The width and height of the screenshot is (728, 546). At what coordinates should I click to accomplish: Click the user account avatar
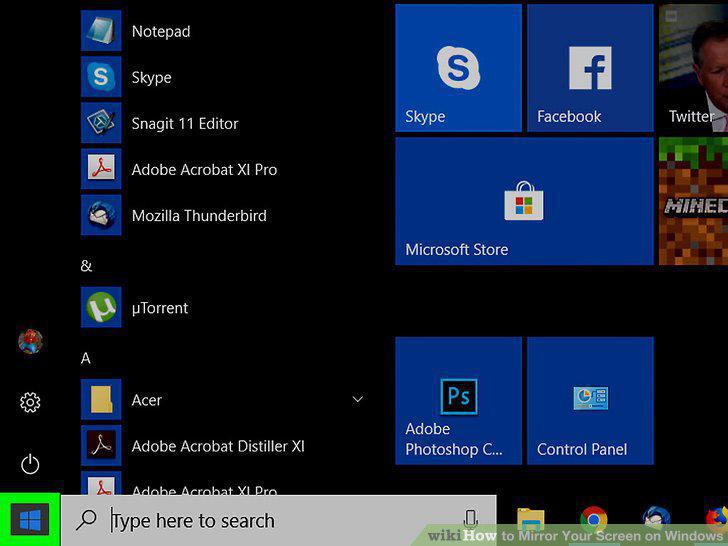coord(30,341)
